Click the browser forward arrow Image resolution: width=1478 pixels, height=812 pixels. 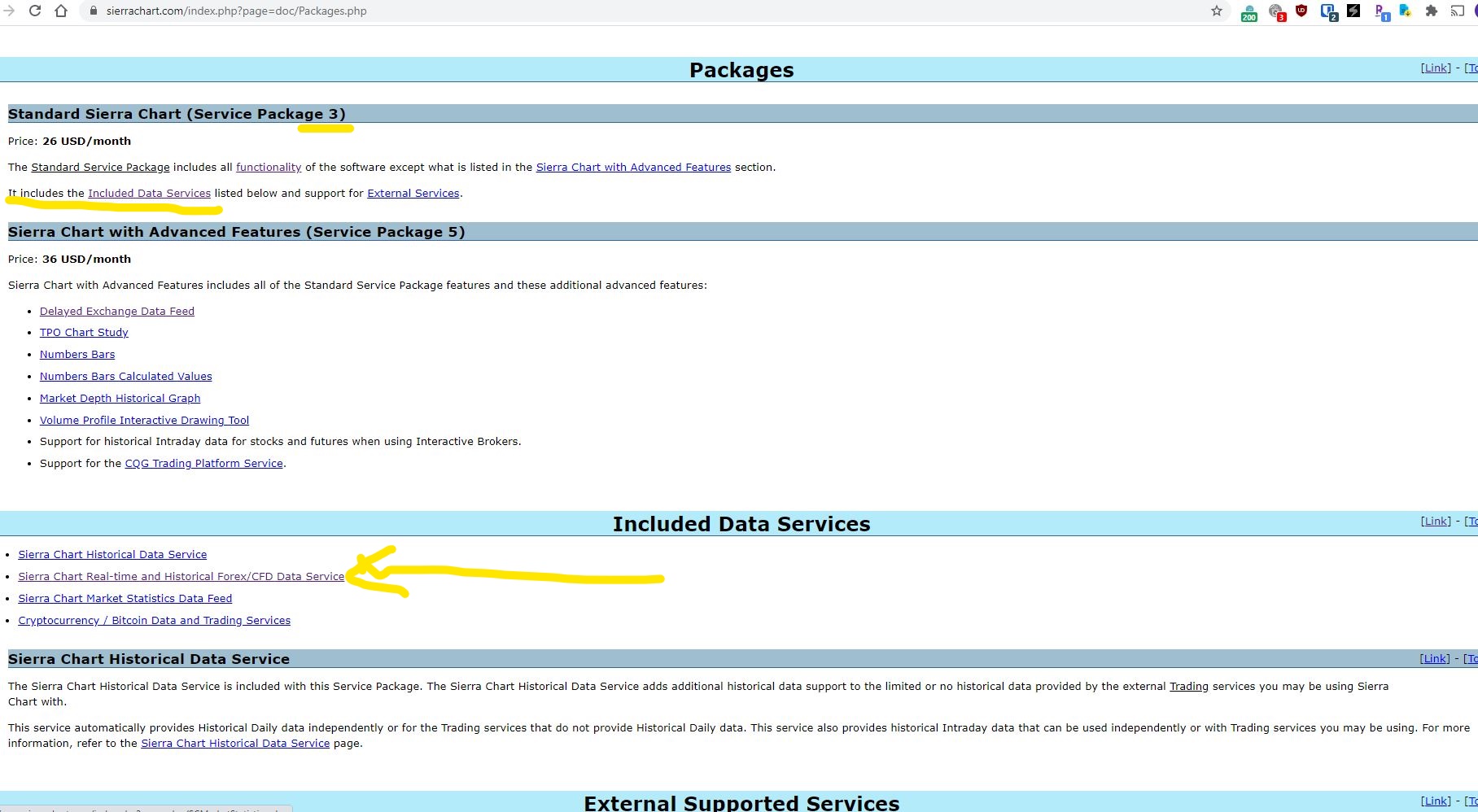(x=9, y=11)
